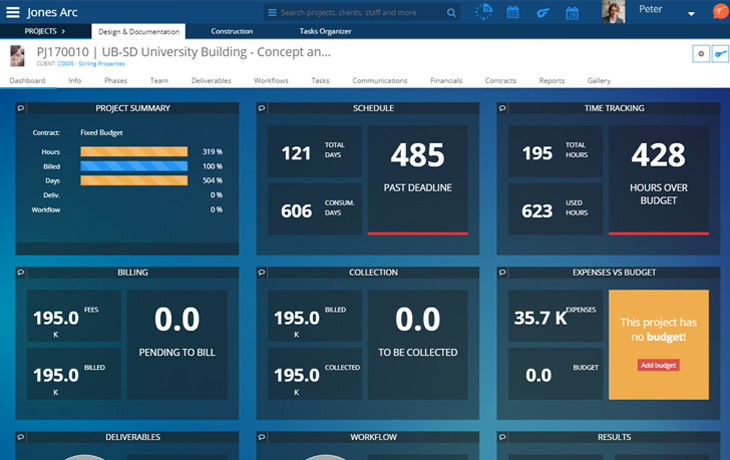Open the Contracts project tab
This screenshot has height=460, width=730.
[x=500, y=81]
